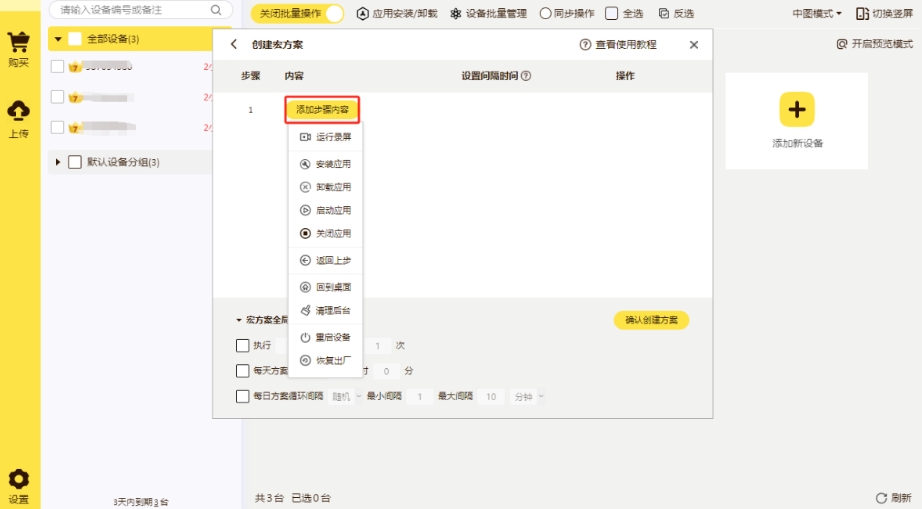922x509 pixels.
Task: Choose 运行录屏 from the step menu
Action: [325, 137]
